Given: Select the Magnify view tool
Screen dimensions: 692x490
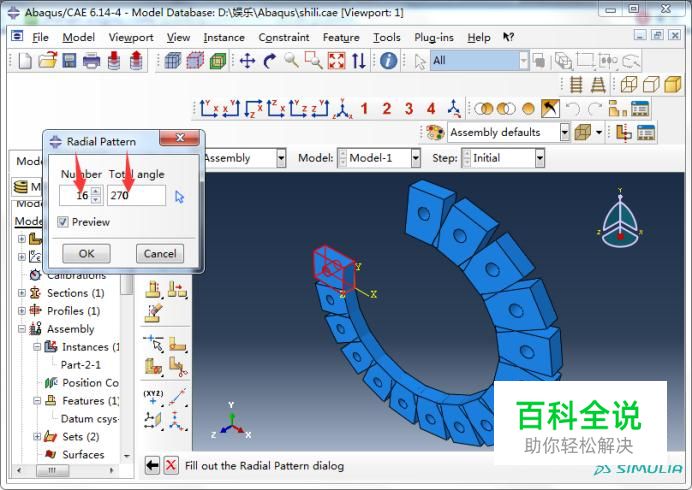Looking at the screenshot, I should [291, 60].
